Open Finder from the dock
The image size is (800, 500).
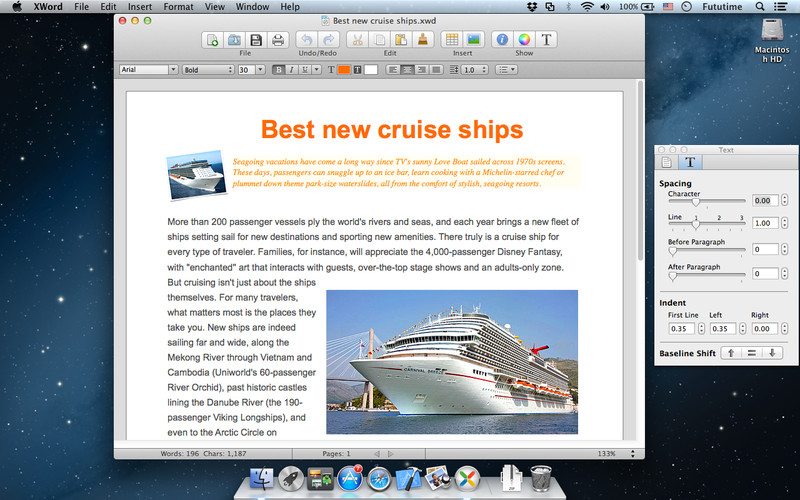point(261,479)
